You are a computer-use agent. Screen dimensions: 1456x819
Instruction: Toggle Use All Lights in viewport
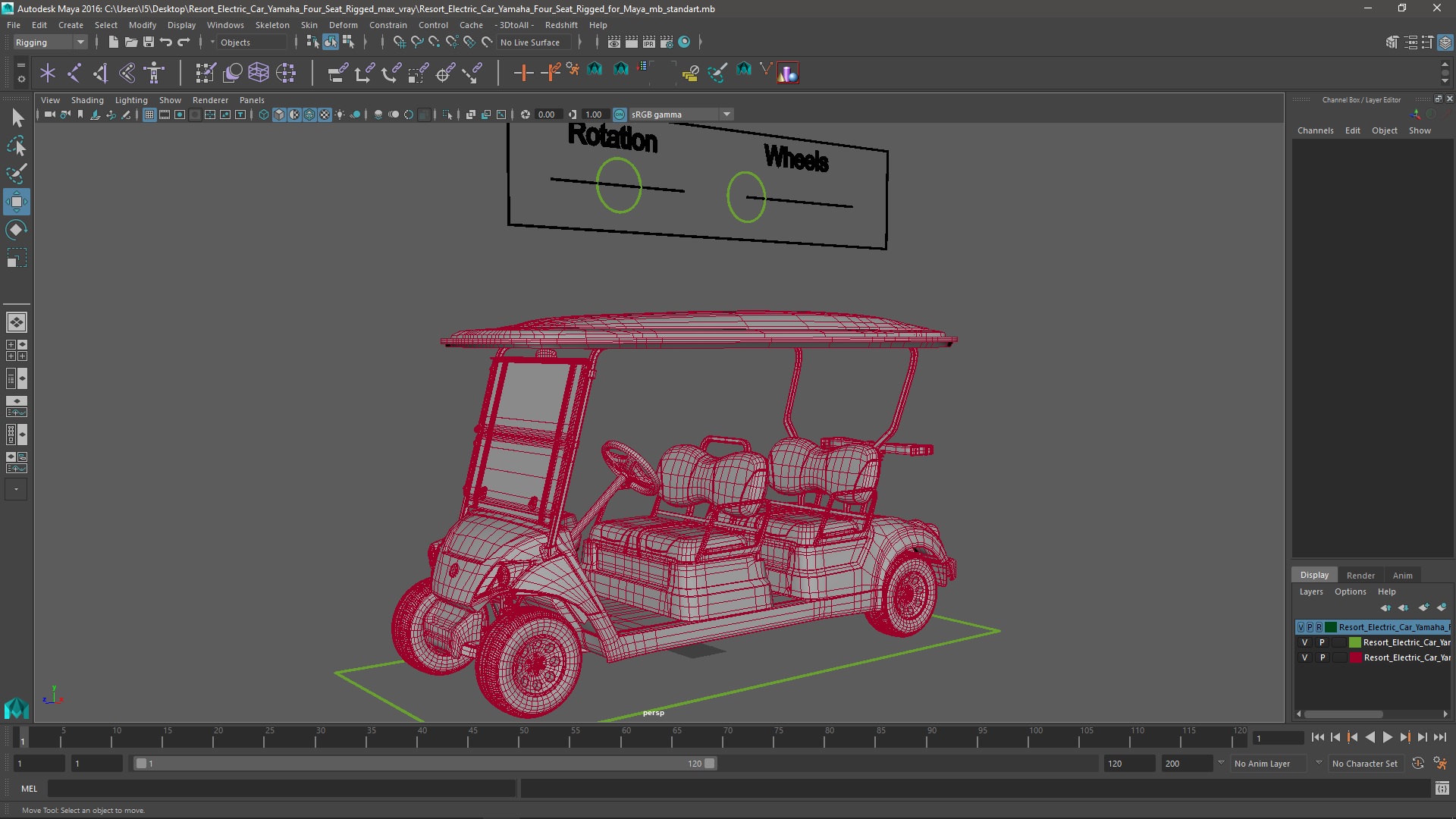pos(340,115)
